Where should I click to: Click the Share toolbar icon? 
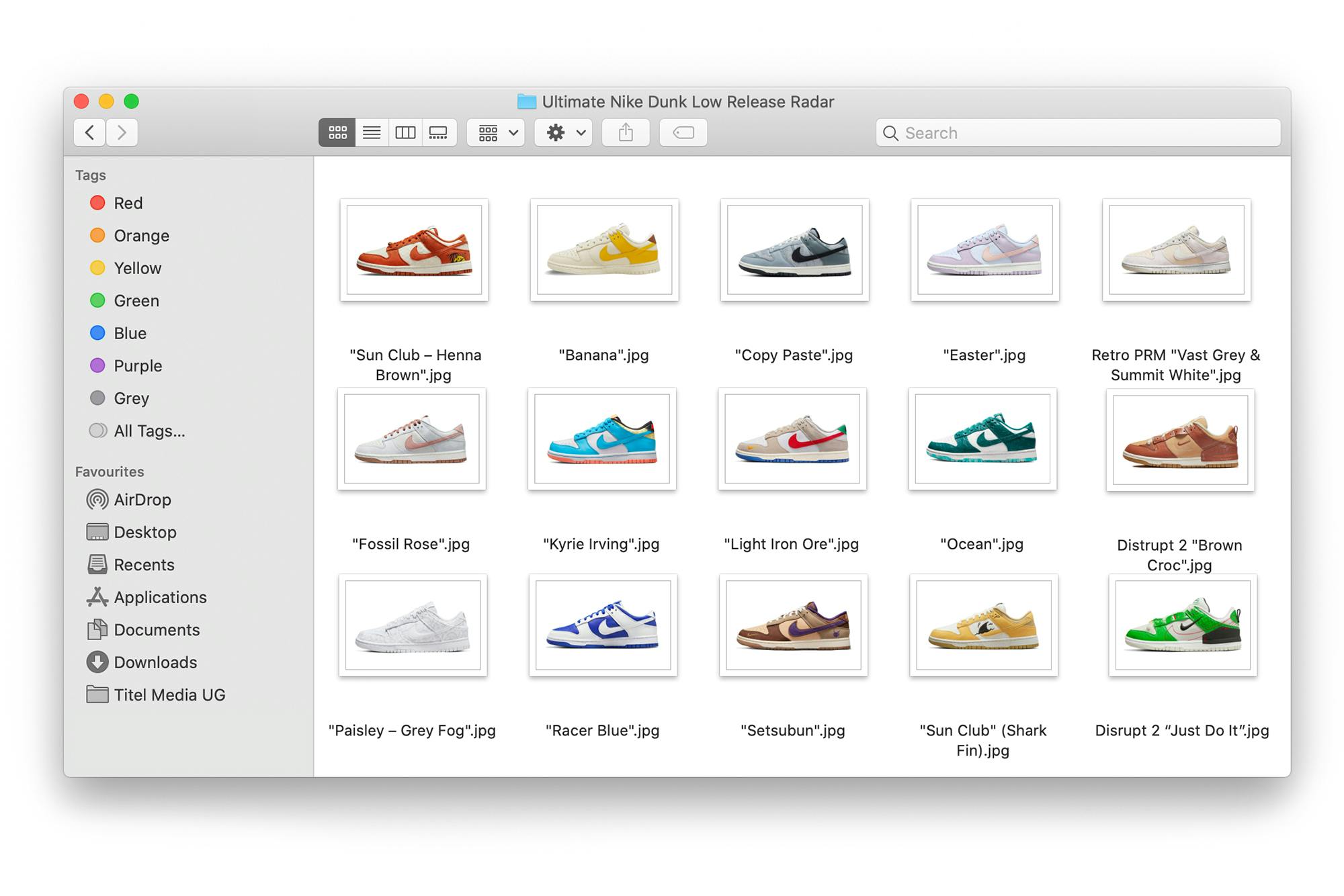[626, 133]
